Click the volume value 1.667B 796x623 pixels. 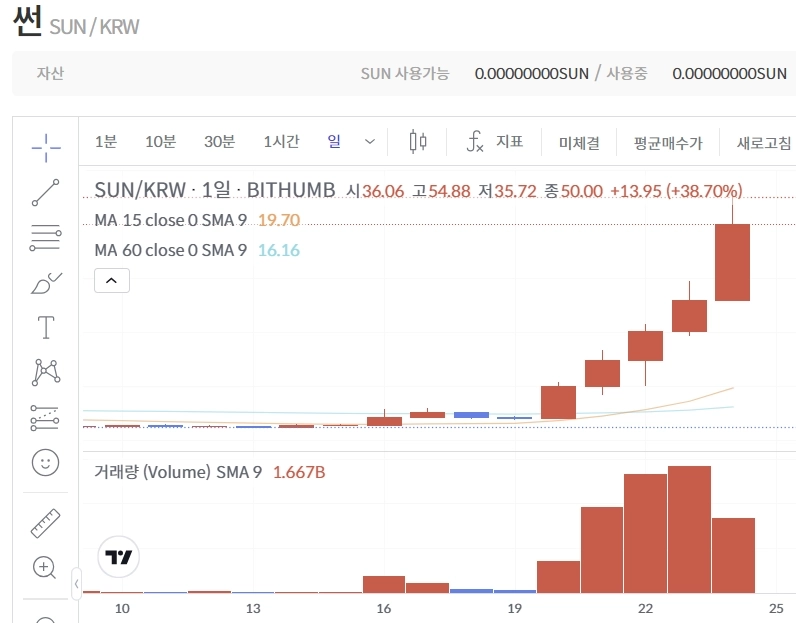299,472
